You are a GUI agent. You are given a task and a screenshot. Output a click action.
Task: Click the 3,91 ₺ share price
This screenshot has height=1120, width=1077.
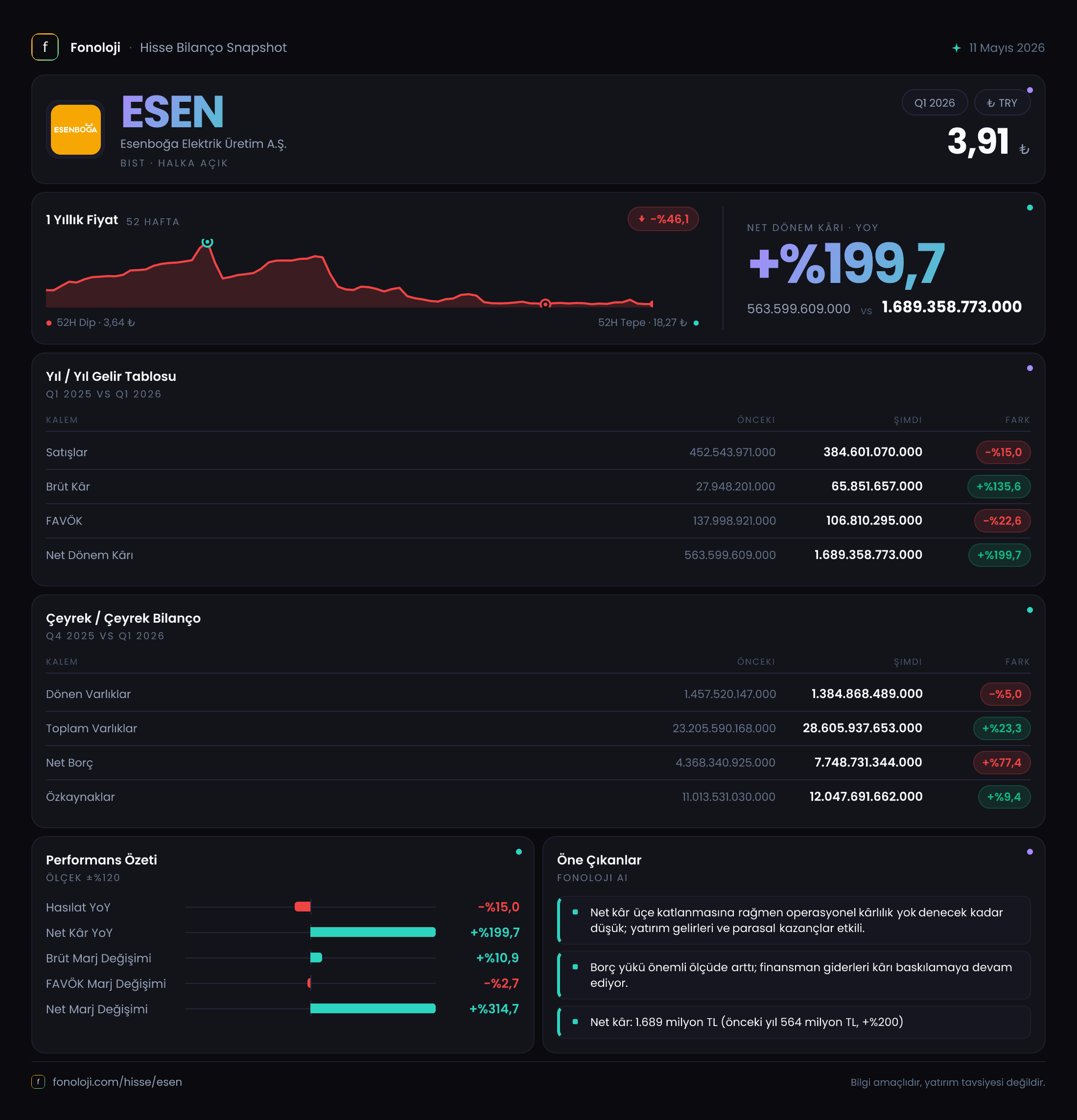point(988,142)
